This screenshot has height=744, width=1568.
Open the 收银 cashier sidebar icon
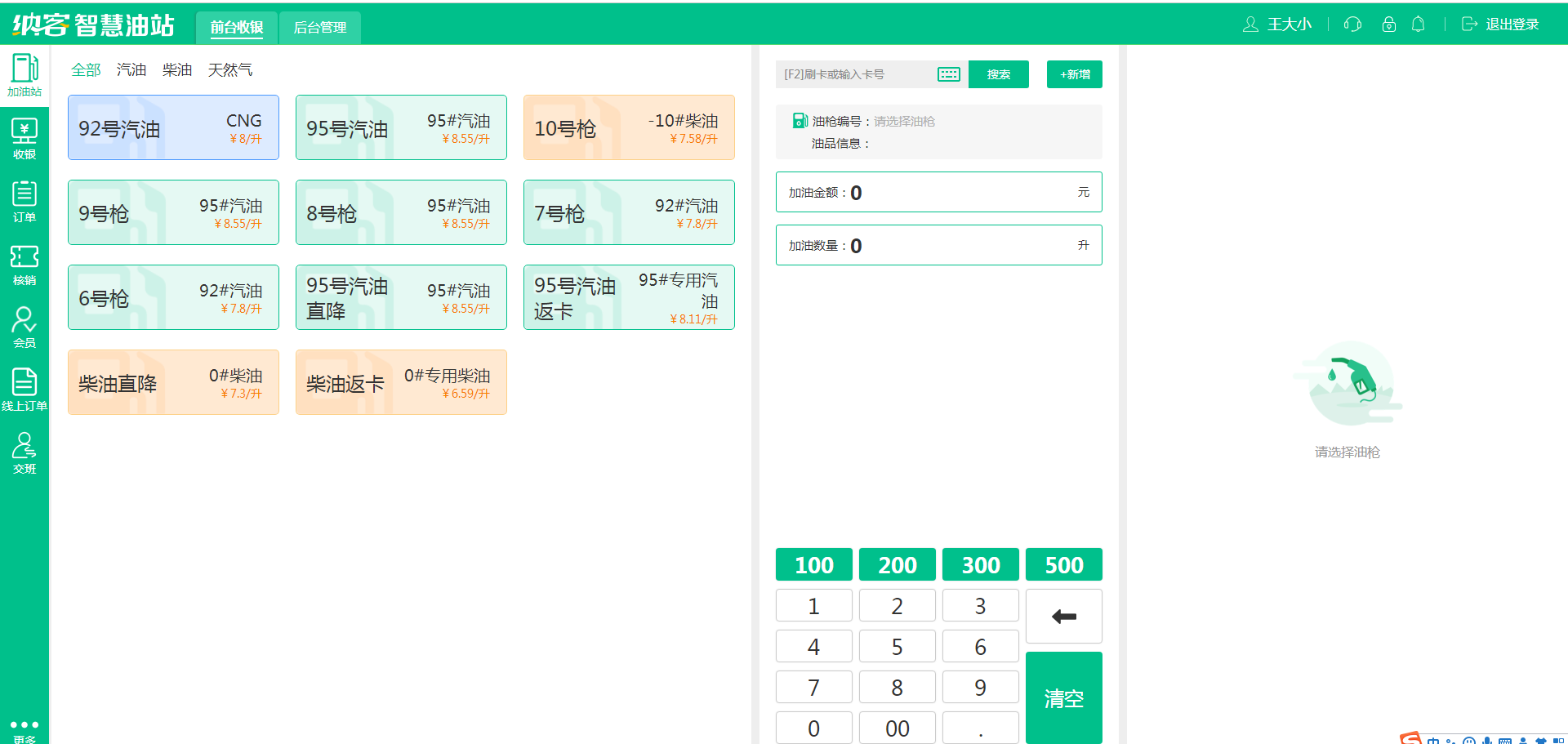tap(24, 138)
